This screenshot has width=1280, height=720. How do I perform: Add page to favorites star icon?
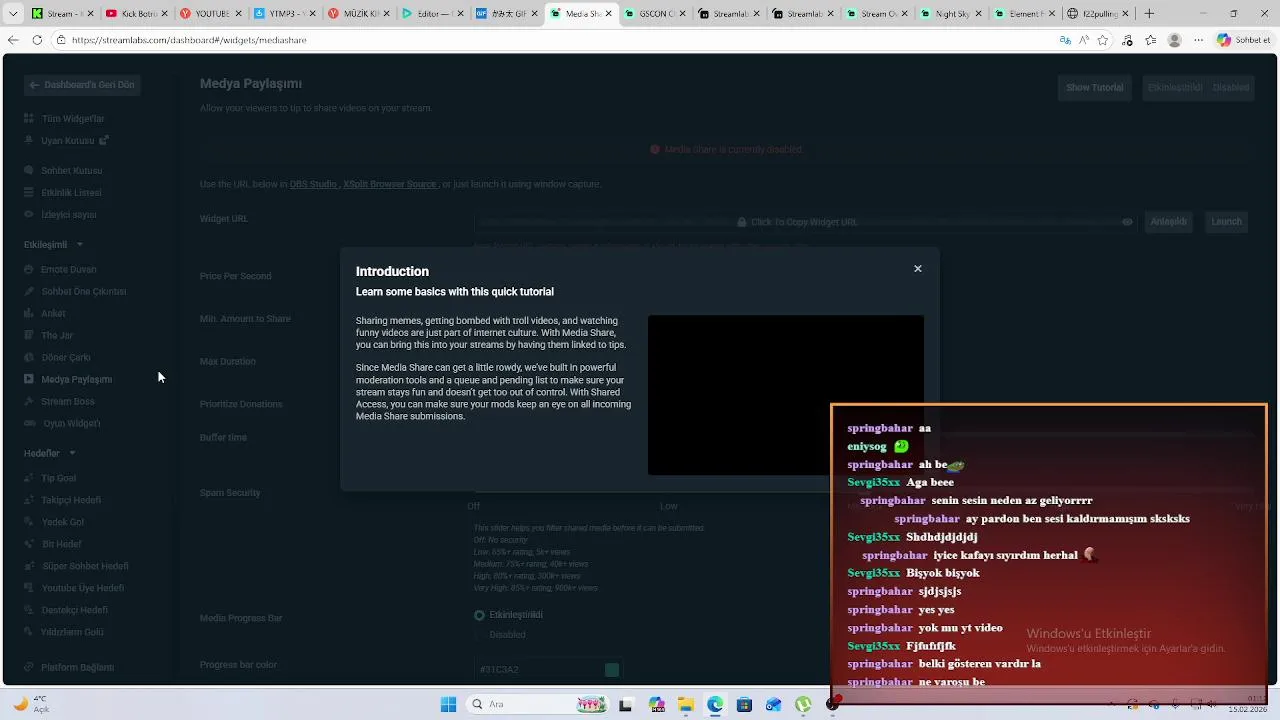tap(1103, 40)
